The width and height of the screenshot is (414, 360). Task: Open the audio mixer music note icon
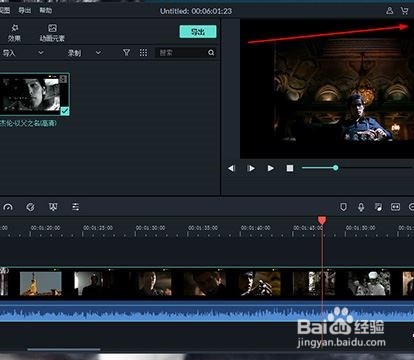[378, 207]
